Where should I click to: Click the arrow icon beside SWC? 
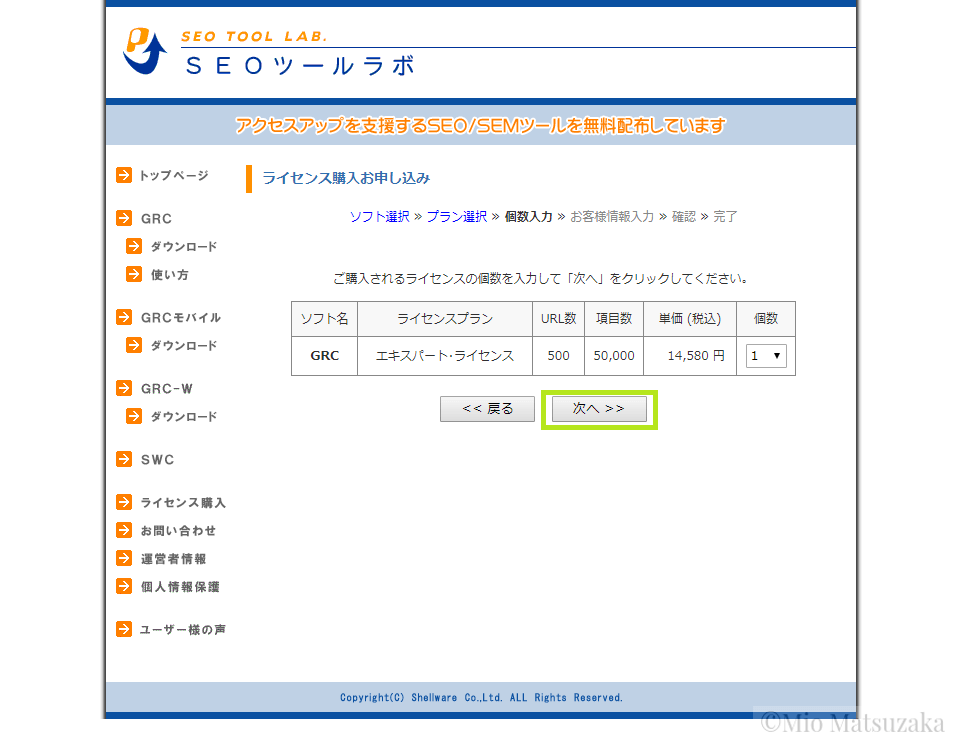[124, 459]
